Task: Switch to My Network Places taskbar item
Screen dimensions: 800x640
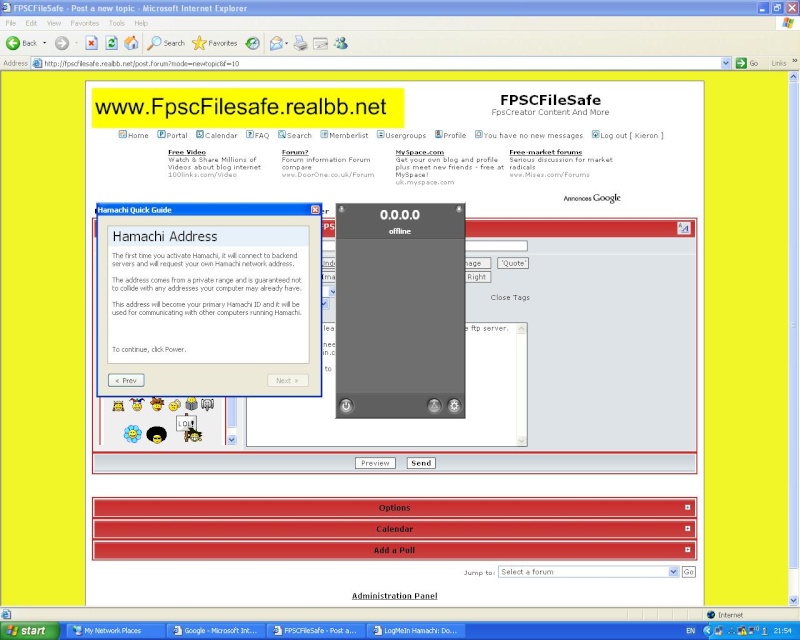Action: [x=115, y=630]
